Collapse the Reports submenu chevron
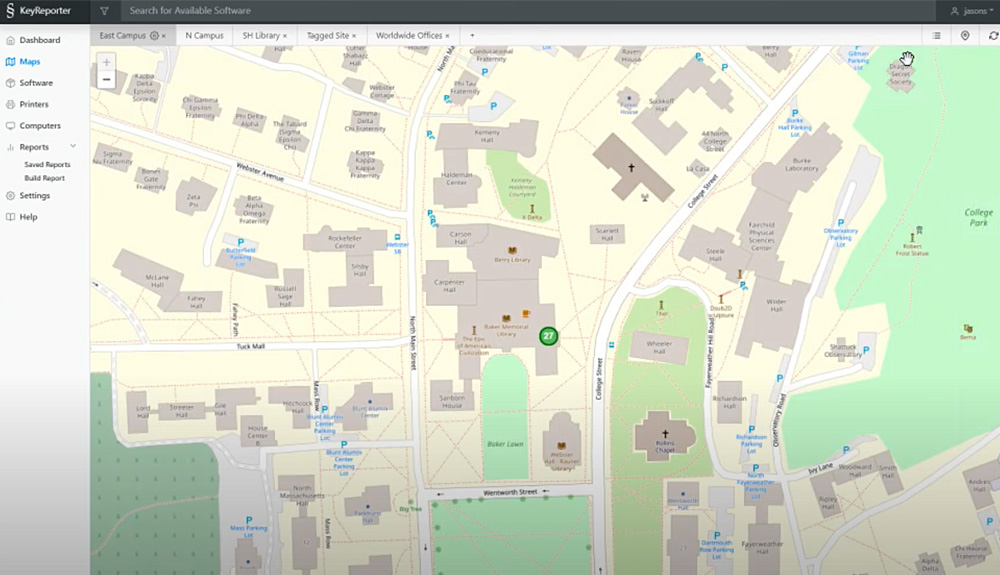 pyautogui.click(x=73, y=147)
